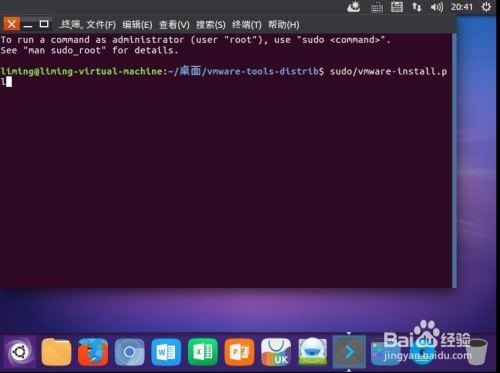This screenshot has height=373, width=500.
Task: Launch the presentation app from dock
Action: point(239,352)
